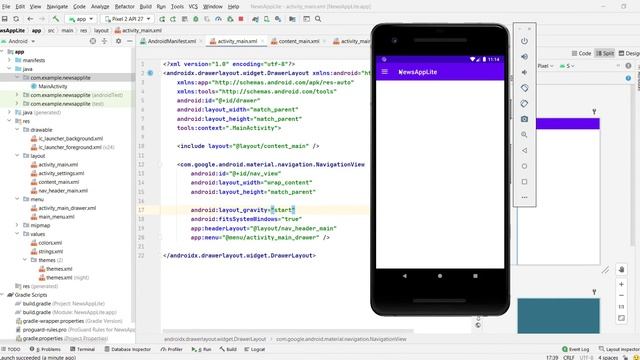Image resolution: width=640 pixels, height=360 pixels.
Task: Click the emulator toolbar Home circle
Action: click(524, 166)
